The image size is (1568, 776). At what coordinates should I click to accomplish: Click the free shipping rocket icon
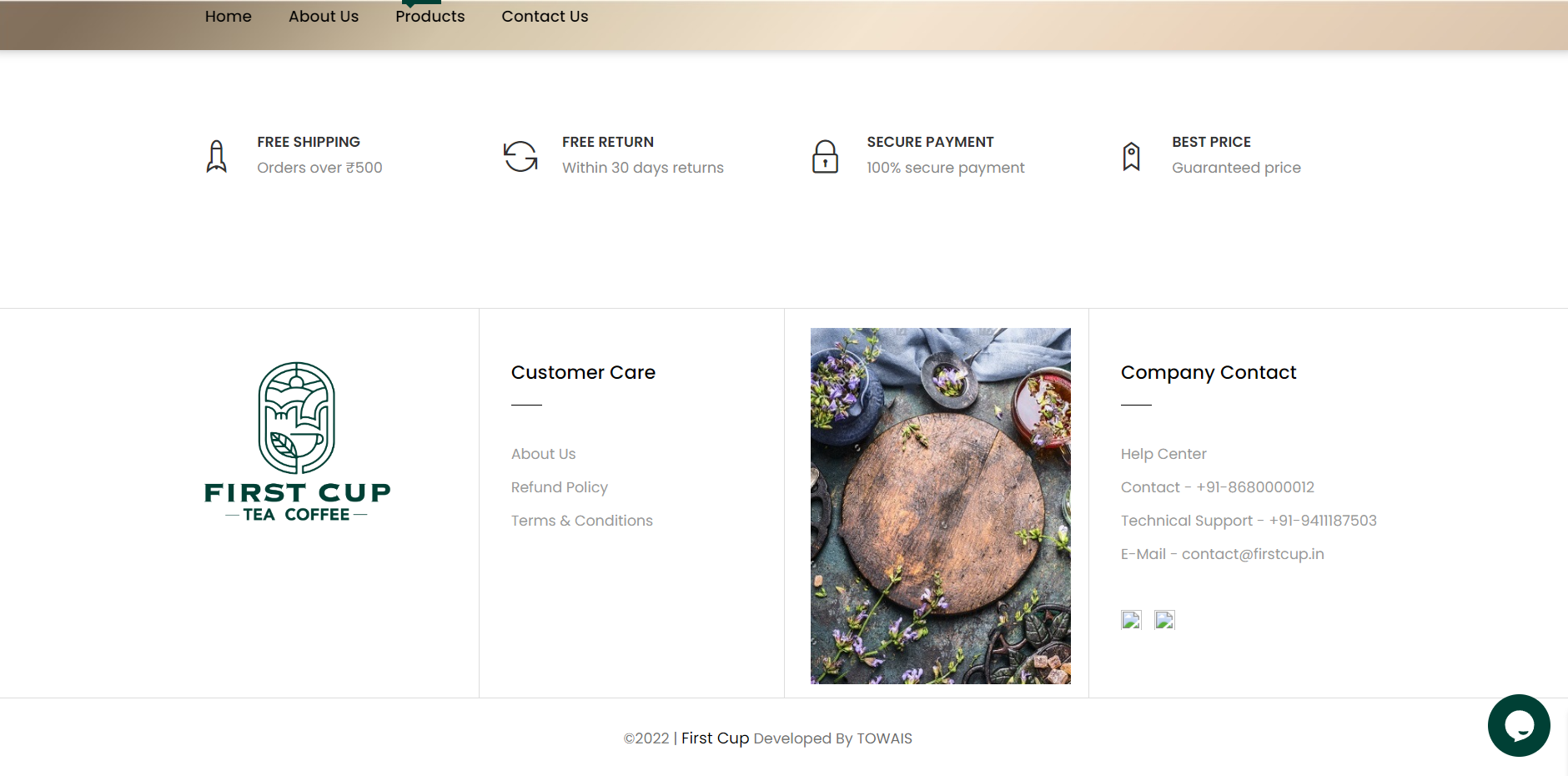(x=217, y=156)
